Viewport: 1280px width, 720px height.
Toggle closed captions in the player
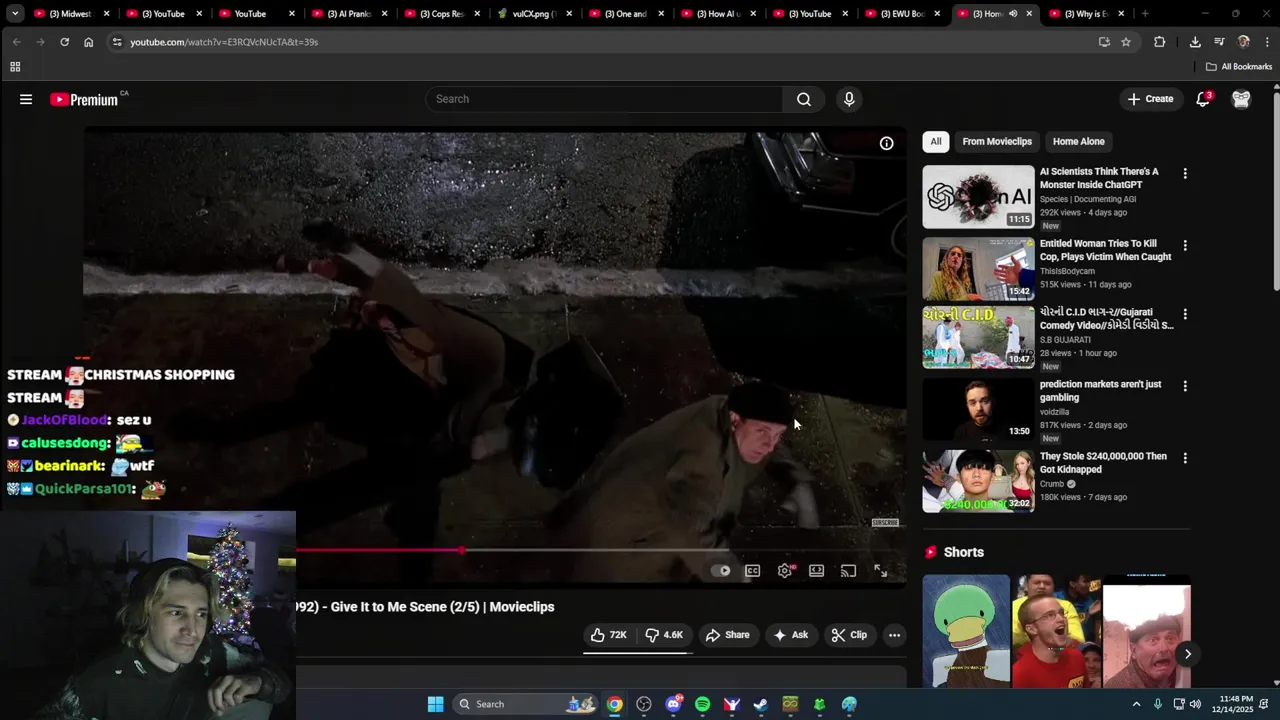[752, 571]
